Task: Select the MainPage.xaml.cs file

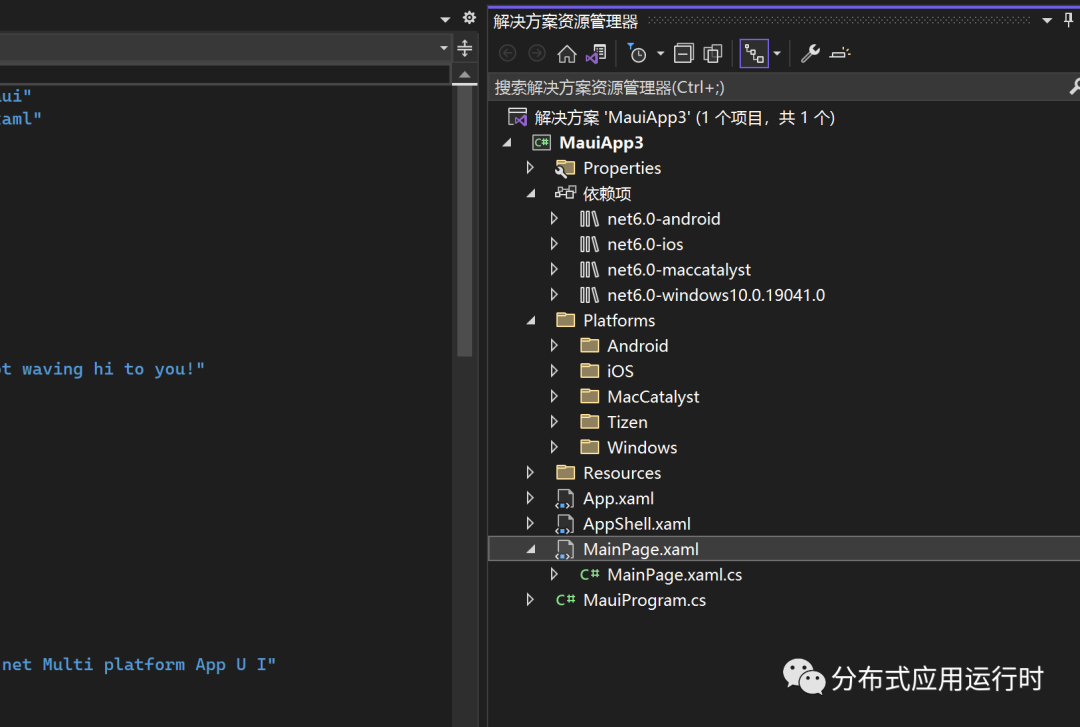Action: pos(674,575)
